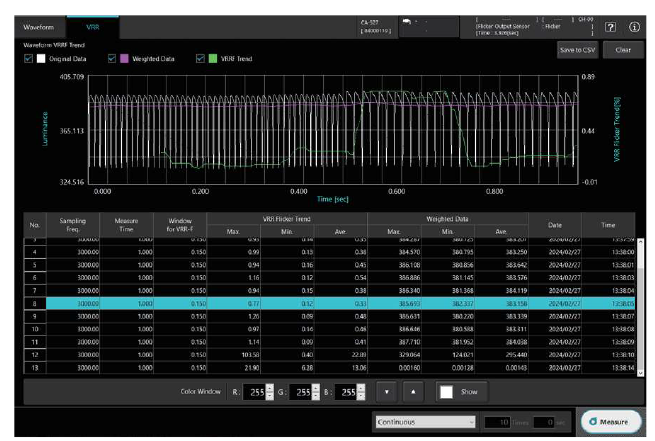
Task: Click the Weighted Data group header in the table
Action: coord(447,219)
